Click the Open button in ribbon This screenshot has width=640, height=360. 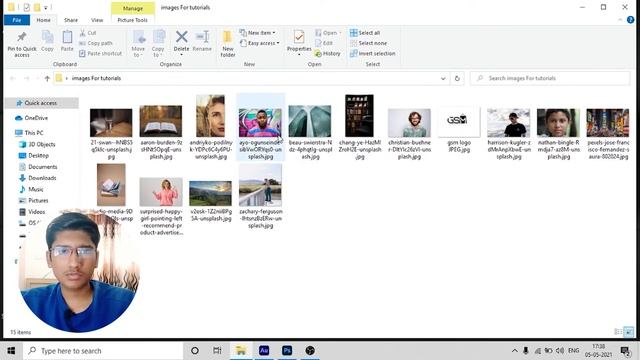coord(328,33)
